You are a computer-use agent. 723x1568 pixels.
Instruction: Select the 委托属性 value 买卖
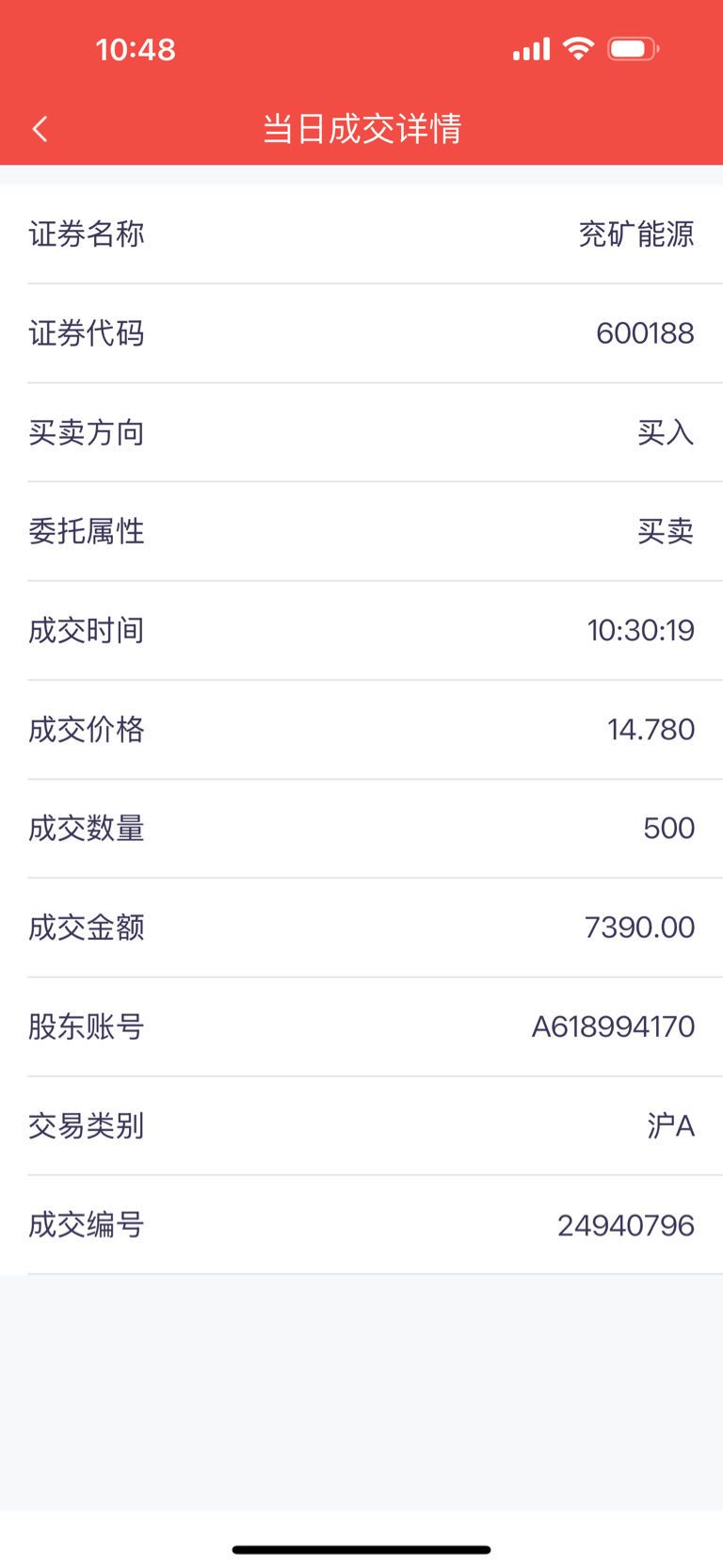point(666,531)
